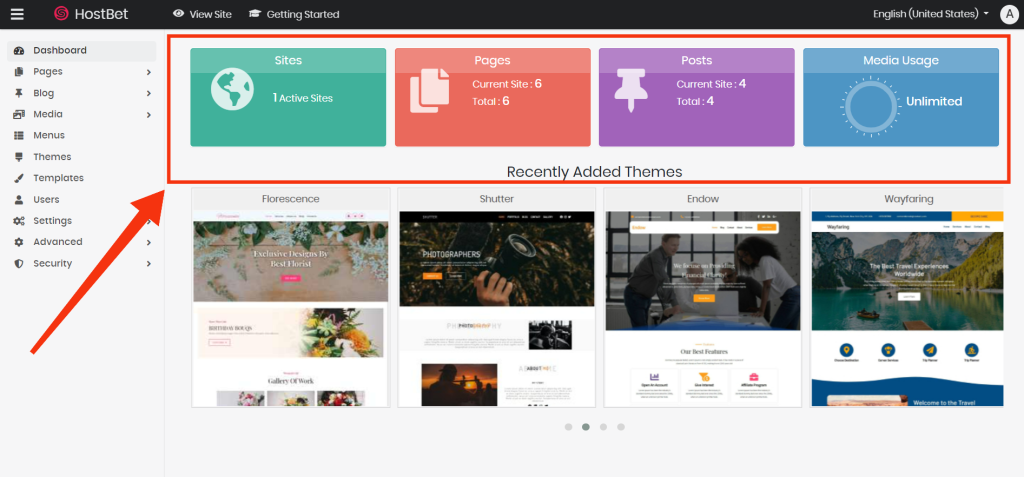1024x477 pixels.
Task: Click the Posts card header
Action: point(697,60)
